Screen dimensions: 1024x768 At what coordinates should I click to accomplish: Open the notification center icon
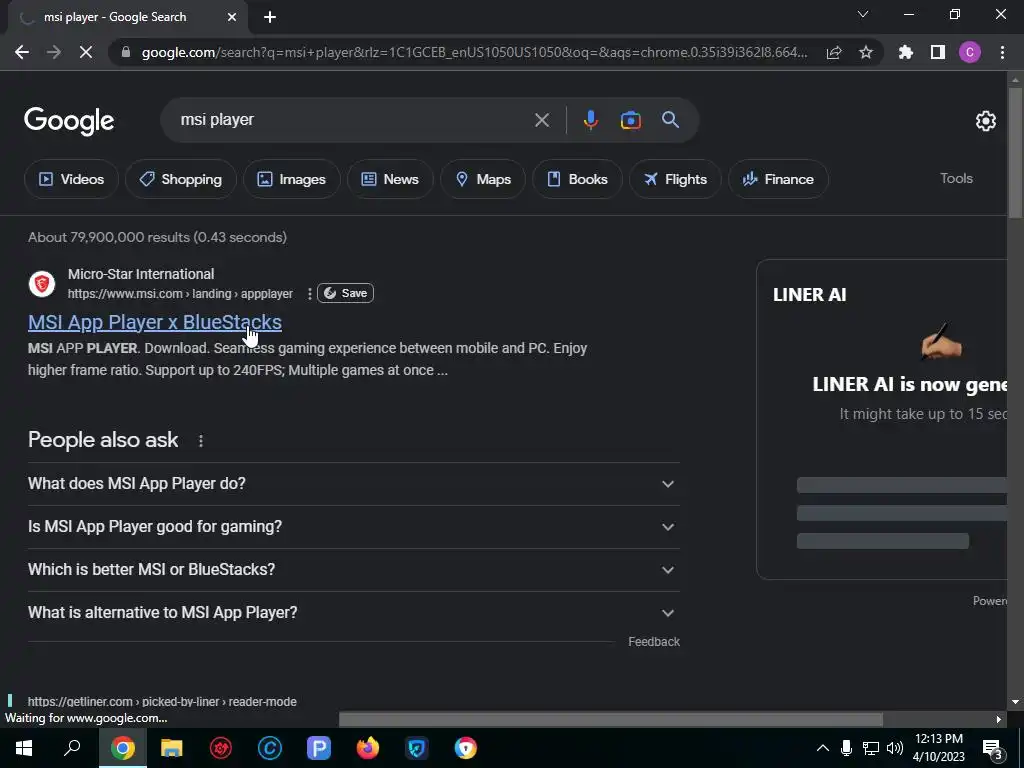coord(992,748)
